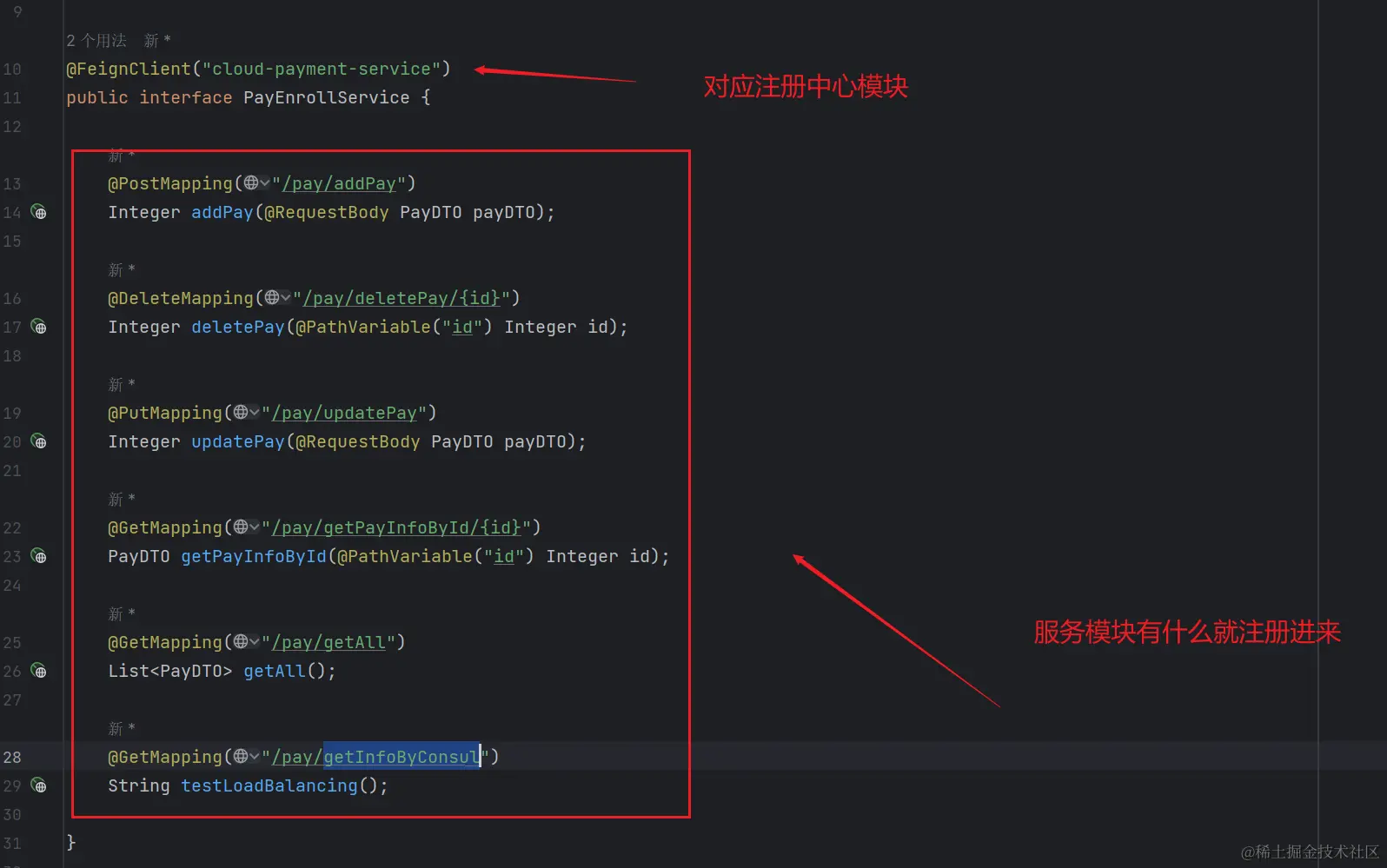This screenshot has height=868, width=1387.
Task: Click line number 10 in the gutter
Action: 12,69
